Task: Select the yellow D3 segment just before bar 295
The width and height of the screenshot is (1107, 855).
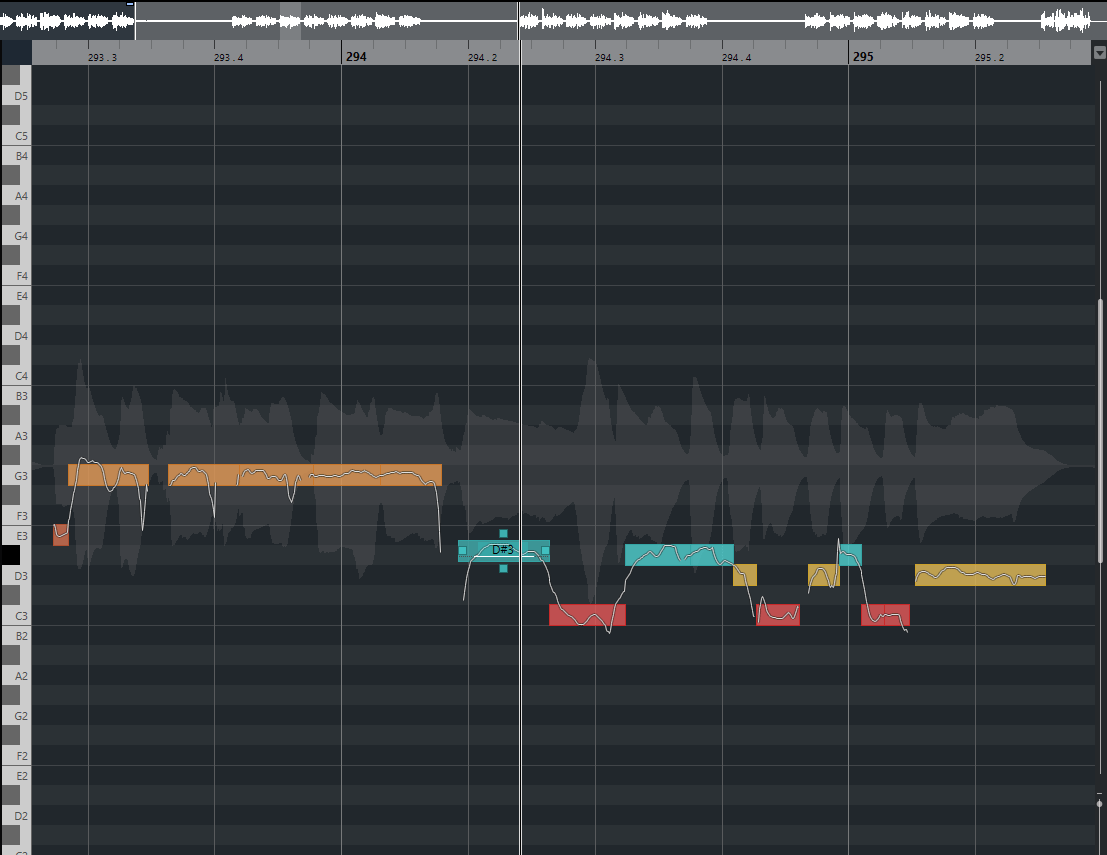Action: pyautogui.click(x=824, y=575)
